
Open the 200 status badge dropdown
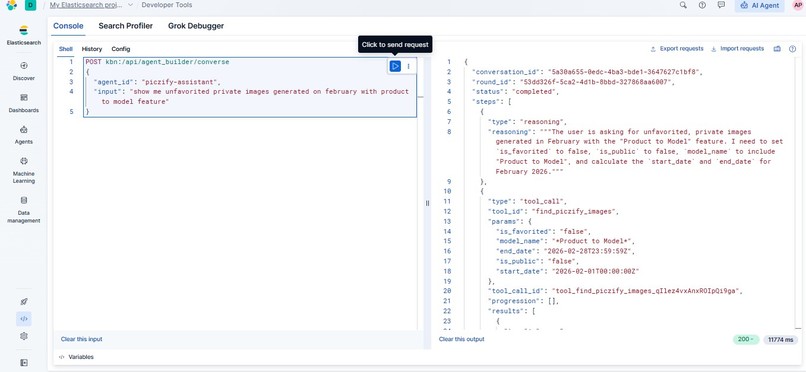click(x=745, y=340)
